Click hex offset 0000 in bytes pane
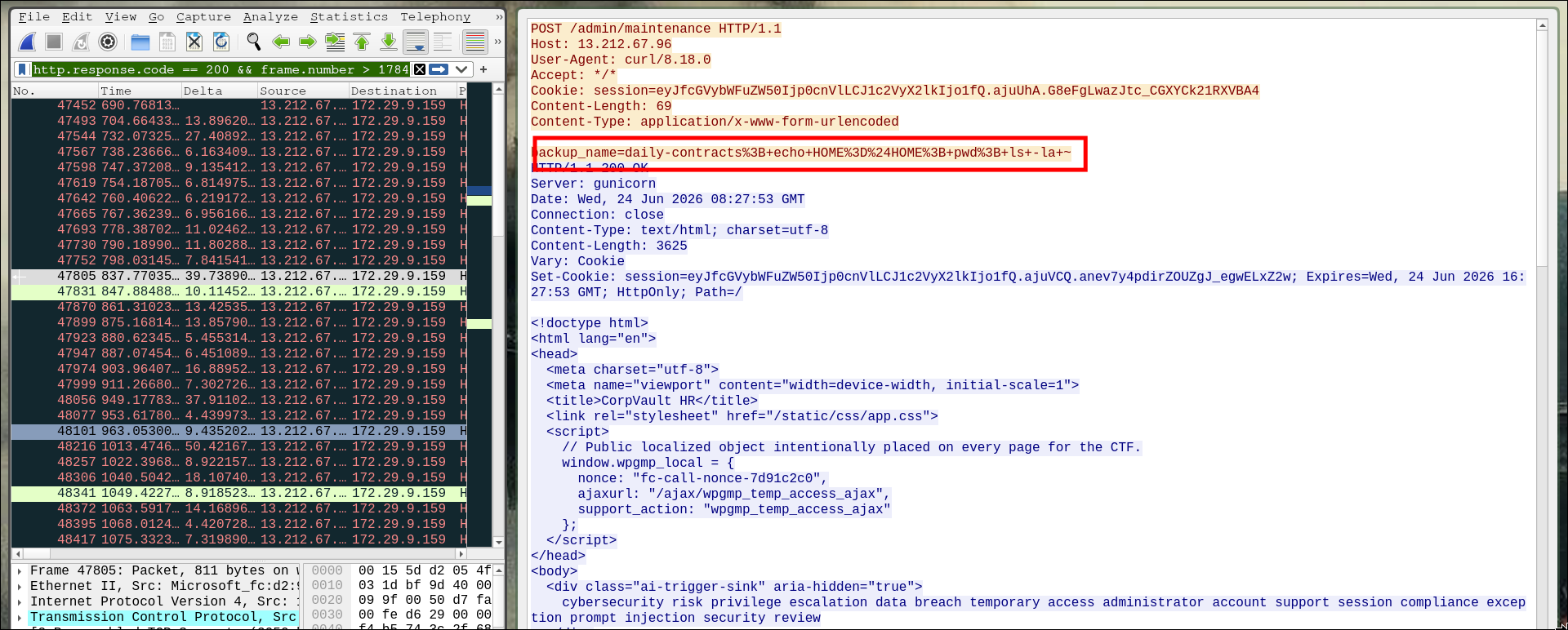Image resolution: width=1568 pixels, height=630 pixels. 327,570
